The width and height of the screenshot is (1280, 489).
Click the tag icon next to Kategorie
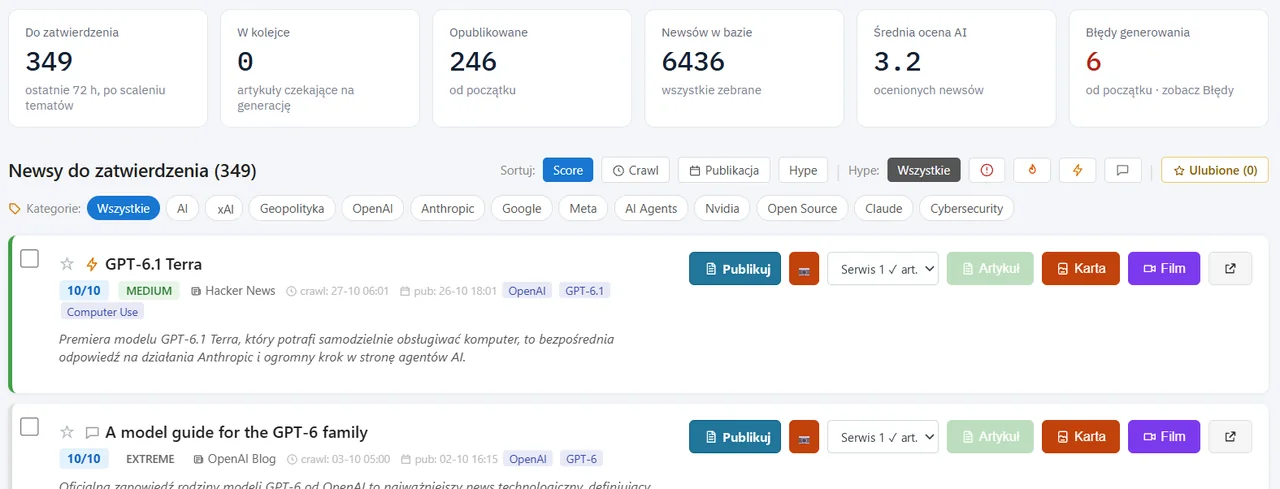14,209
